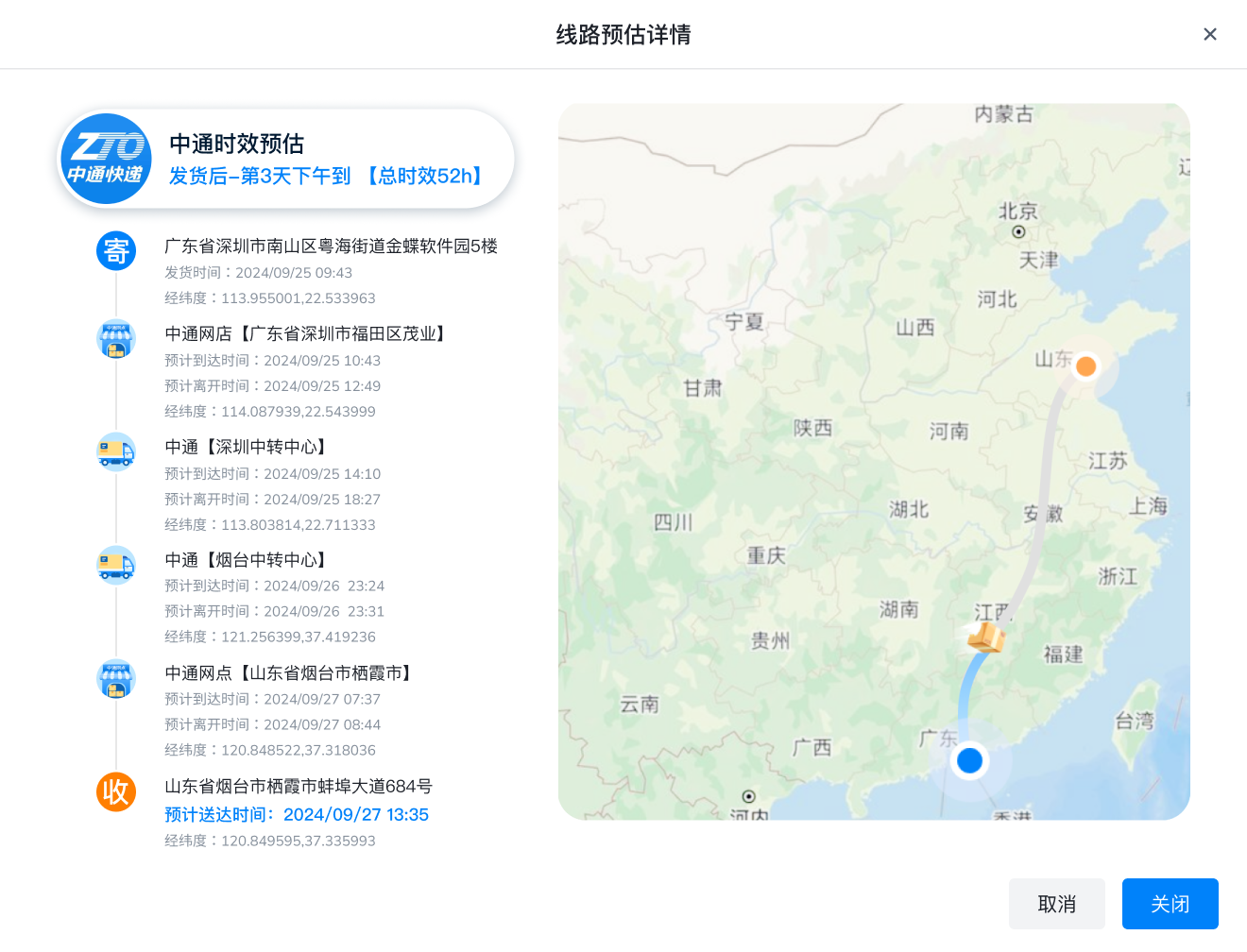Screen dimensions: 1247x952
Task: Close the dialog with the X icon
Action: tap(1210, 34)
